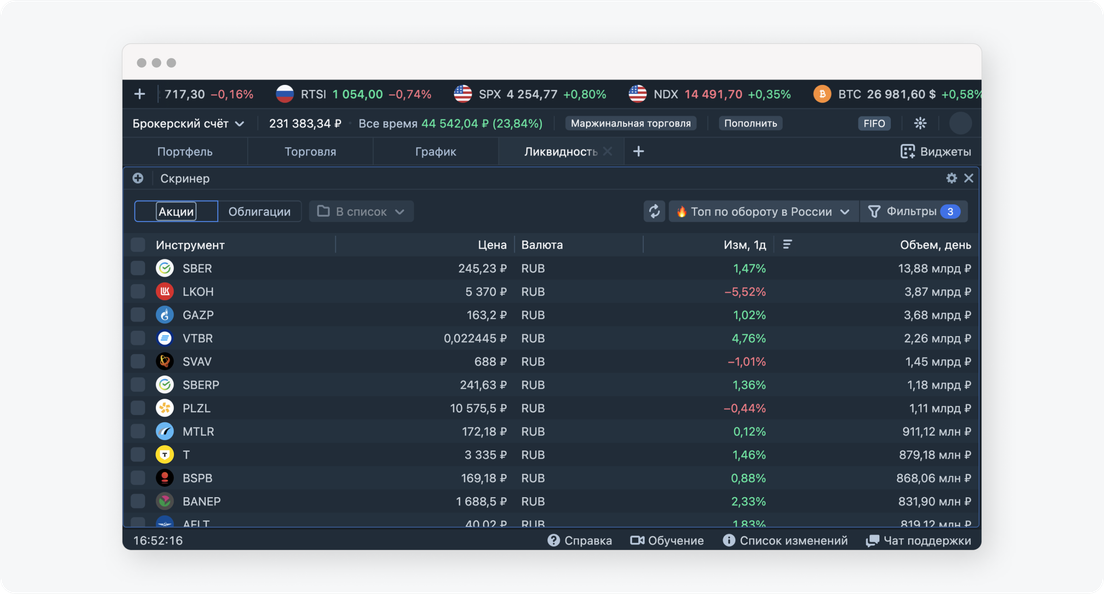Click the SVAV logo icon
The image size is (1104, 594).
(x=165, y=361)
